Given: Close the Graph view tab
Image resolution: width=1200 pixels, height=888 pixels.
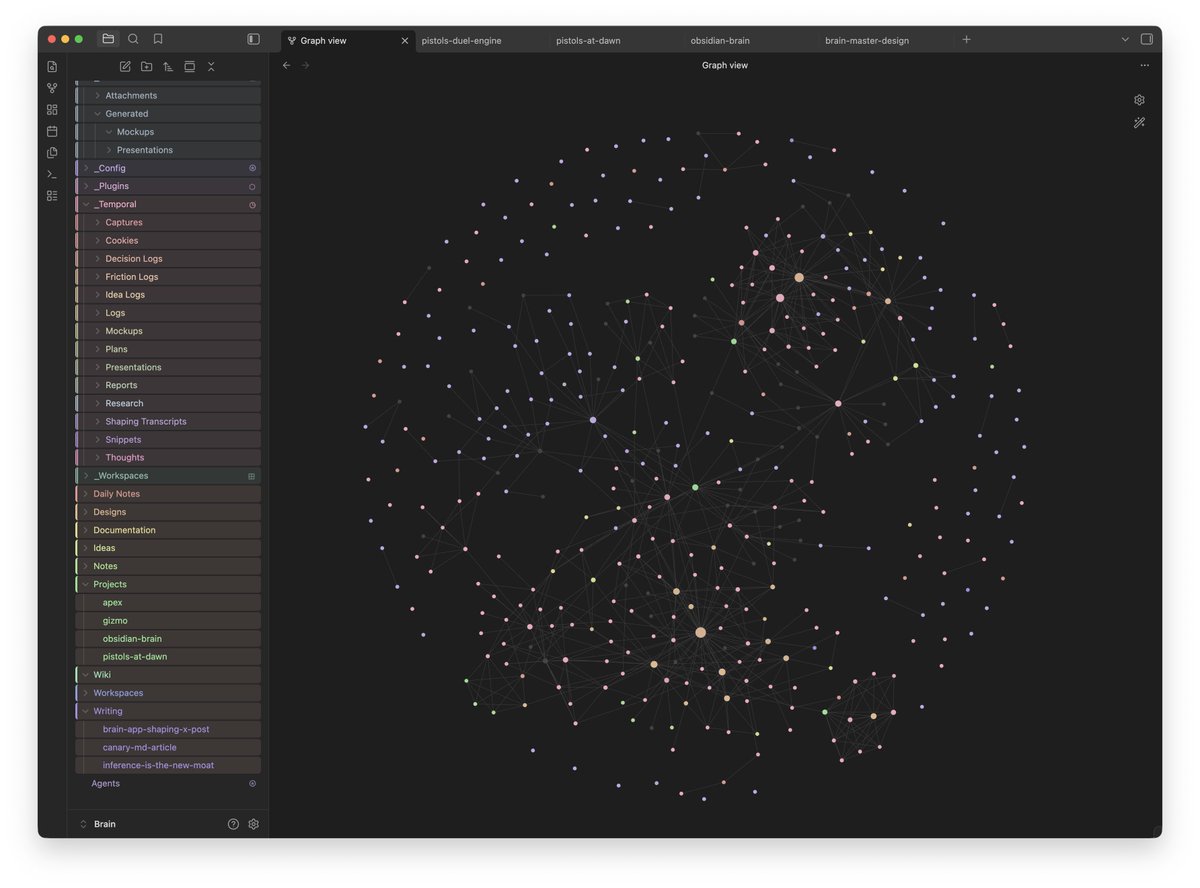Looking at the screenshot, I should [x=405, y=41].
